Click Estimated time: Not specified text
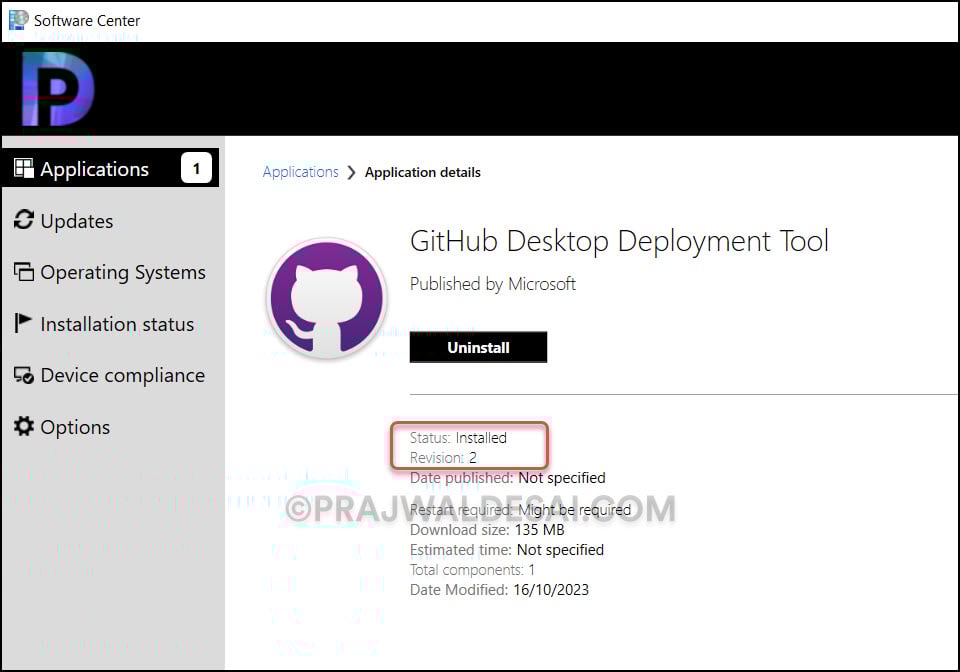This screenshot has height=672, width=960. point(507,550)
